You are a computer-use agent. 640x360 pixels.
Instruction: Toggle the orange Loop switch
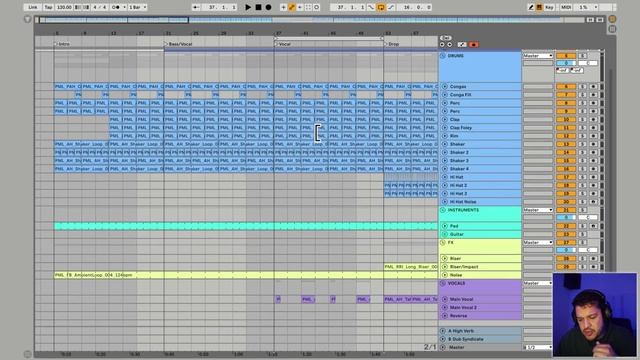[x=380, y=7]
